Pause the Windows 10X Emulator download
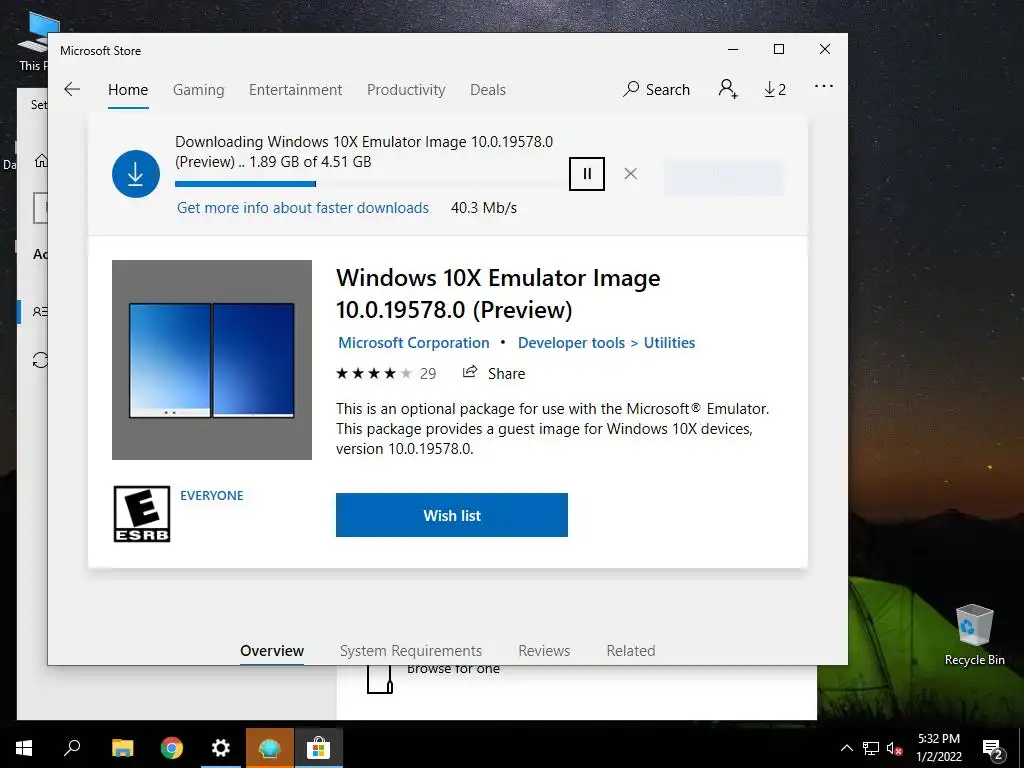 [586, 174]
